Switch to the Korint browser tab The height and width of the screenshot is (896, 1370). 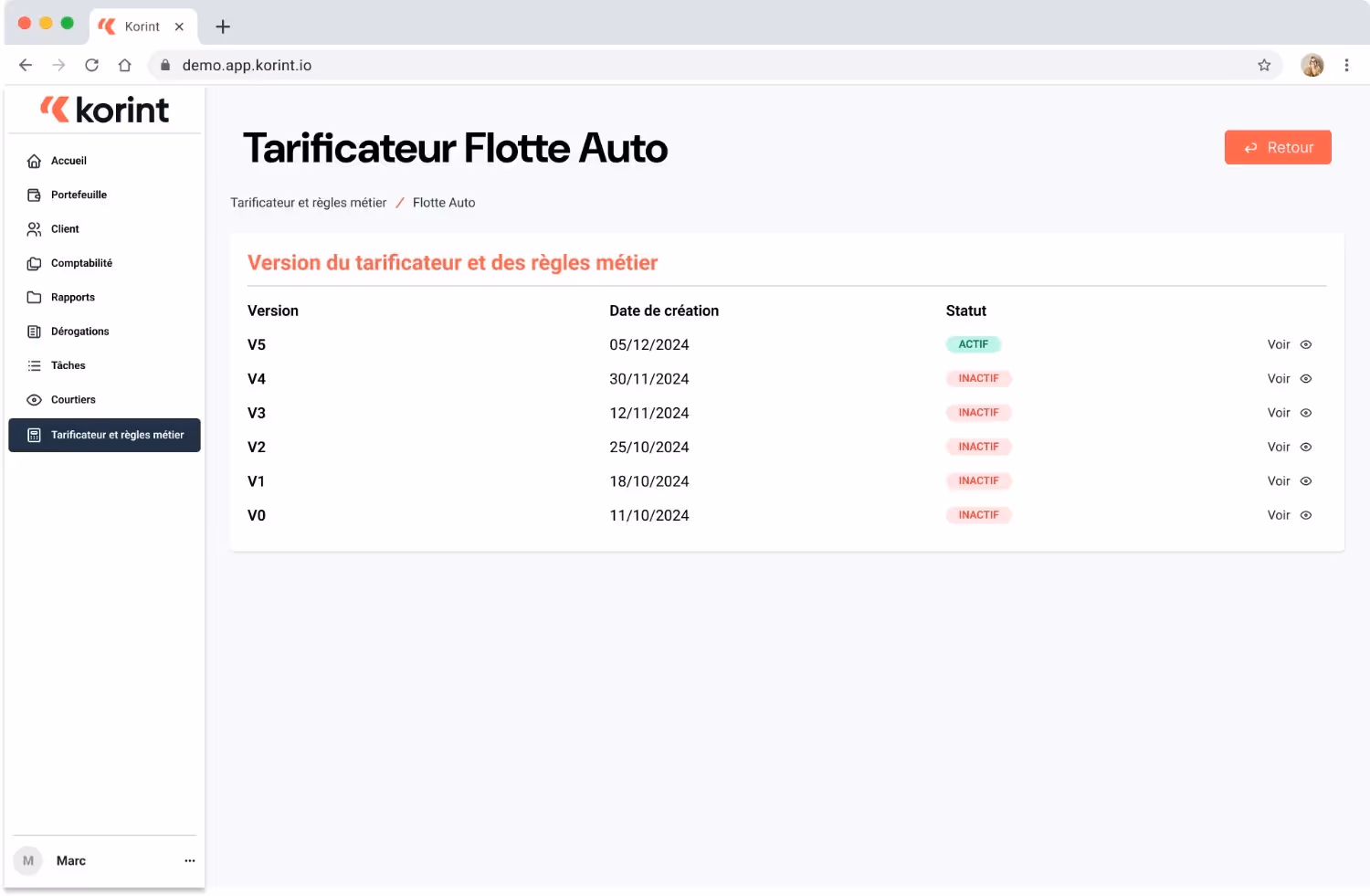(142, 26)
